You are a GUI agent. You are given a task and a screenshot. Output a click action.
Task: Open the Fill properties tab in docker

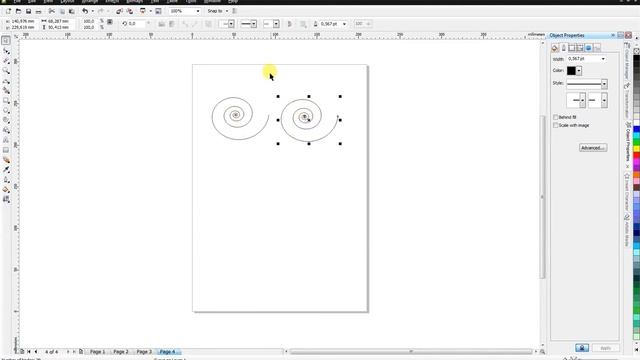click(x=555, y=48)
